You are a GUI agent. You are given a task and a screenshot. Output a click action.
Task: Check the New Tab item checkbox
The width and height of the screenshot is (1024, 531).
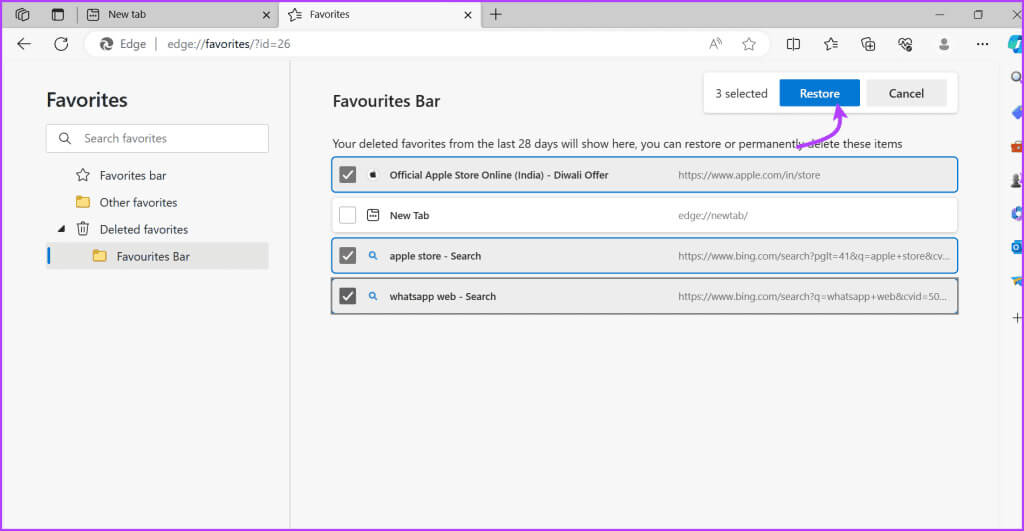click(x=347, y=215)
